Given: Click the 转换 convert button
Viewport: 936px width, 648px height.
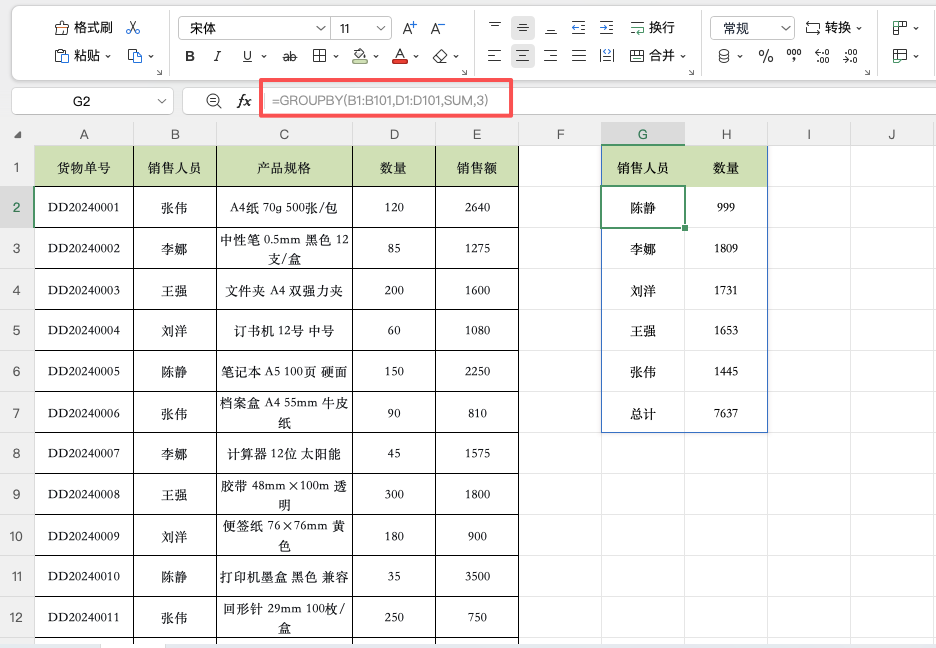Looking at the screenshot, I should point(833,27).
